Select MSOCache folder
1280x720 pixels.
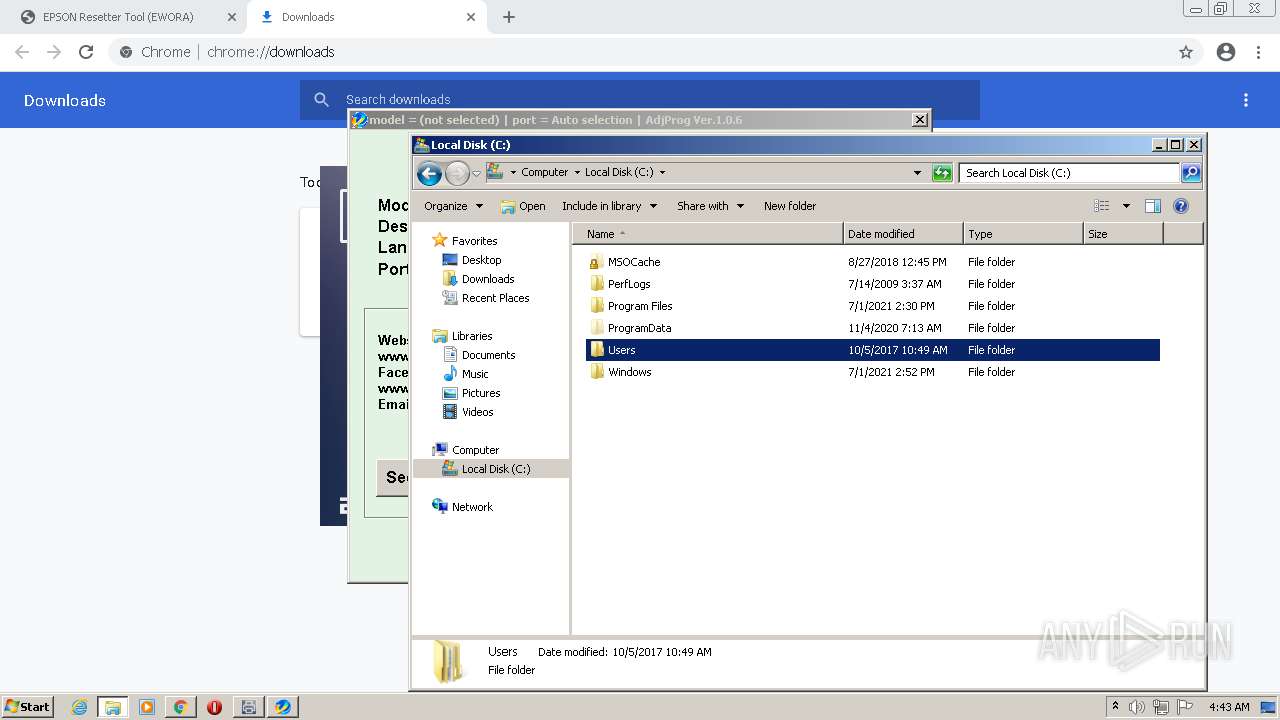[x=634, y=262]
